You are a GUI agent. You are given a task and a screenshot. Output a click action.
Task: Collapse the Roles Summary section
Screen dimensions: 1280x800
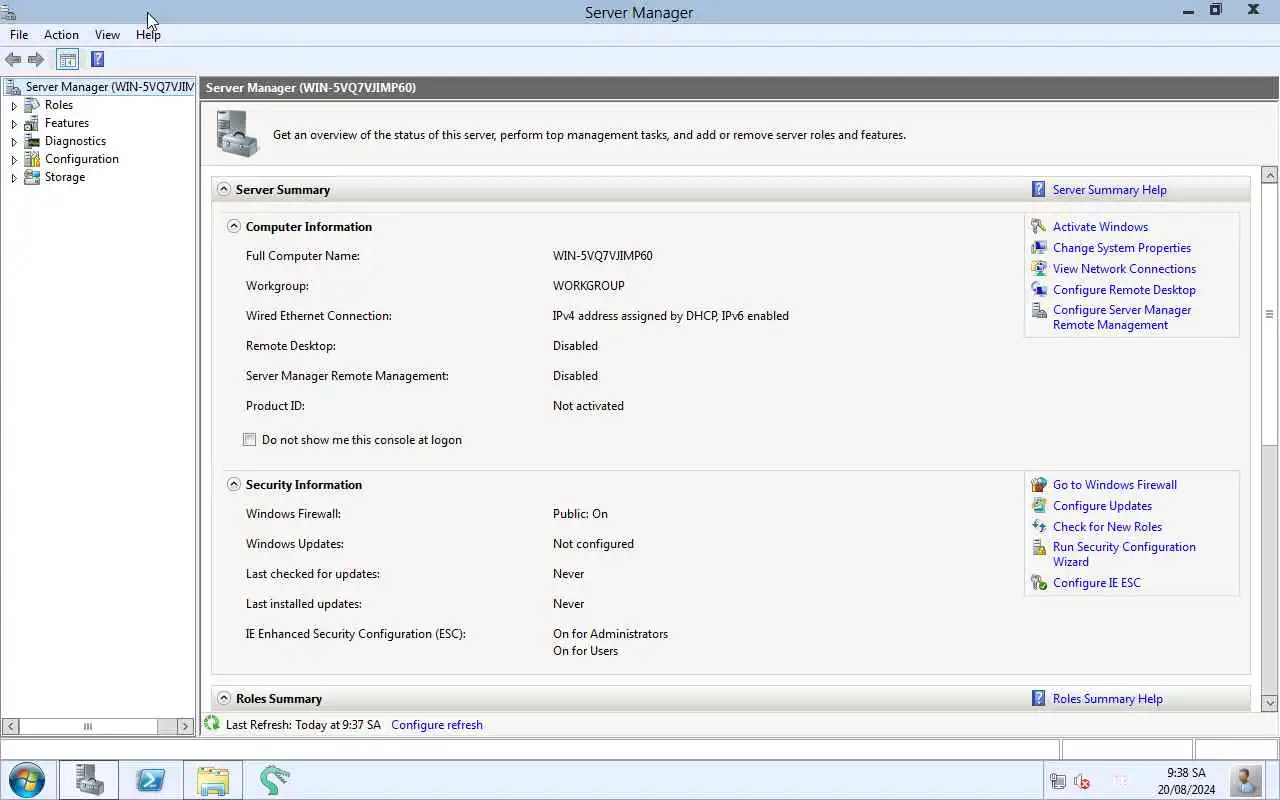pos(224,698)
